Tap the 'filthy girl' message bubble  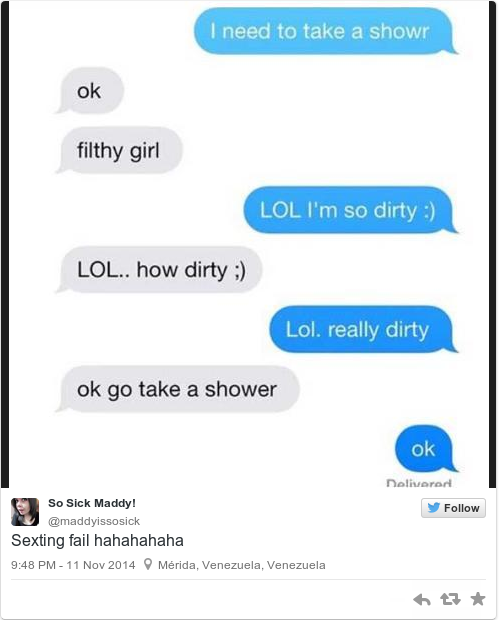click(x=119, y=150)
